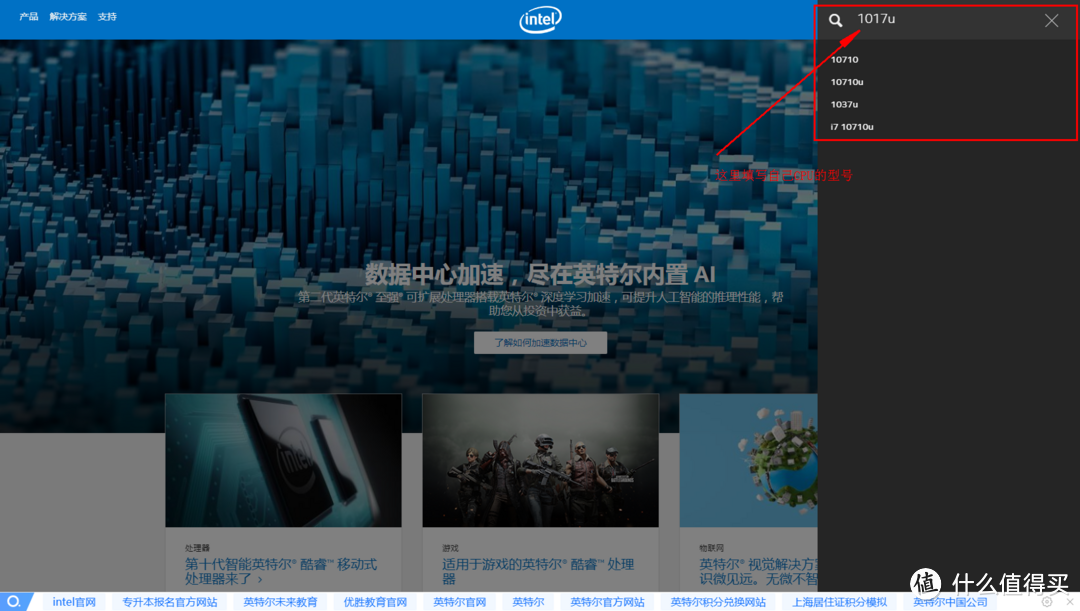Click the intel官网 shortcut in the bottom bar
The image size is (1080, 611).
74,602
